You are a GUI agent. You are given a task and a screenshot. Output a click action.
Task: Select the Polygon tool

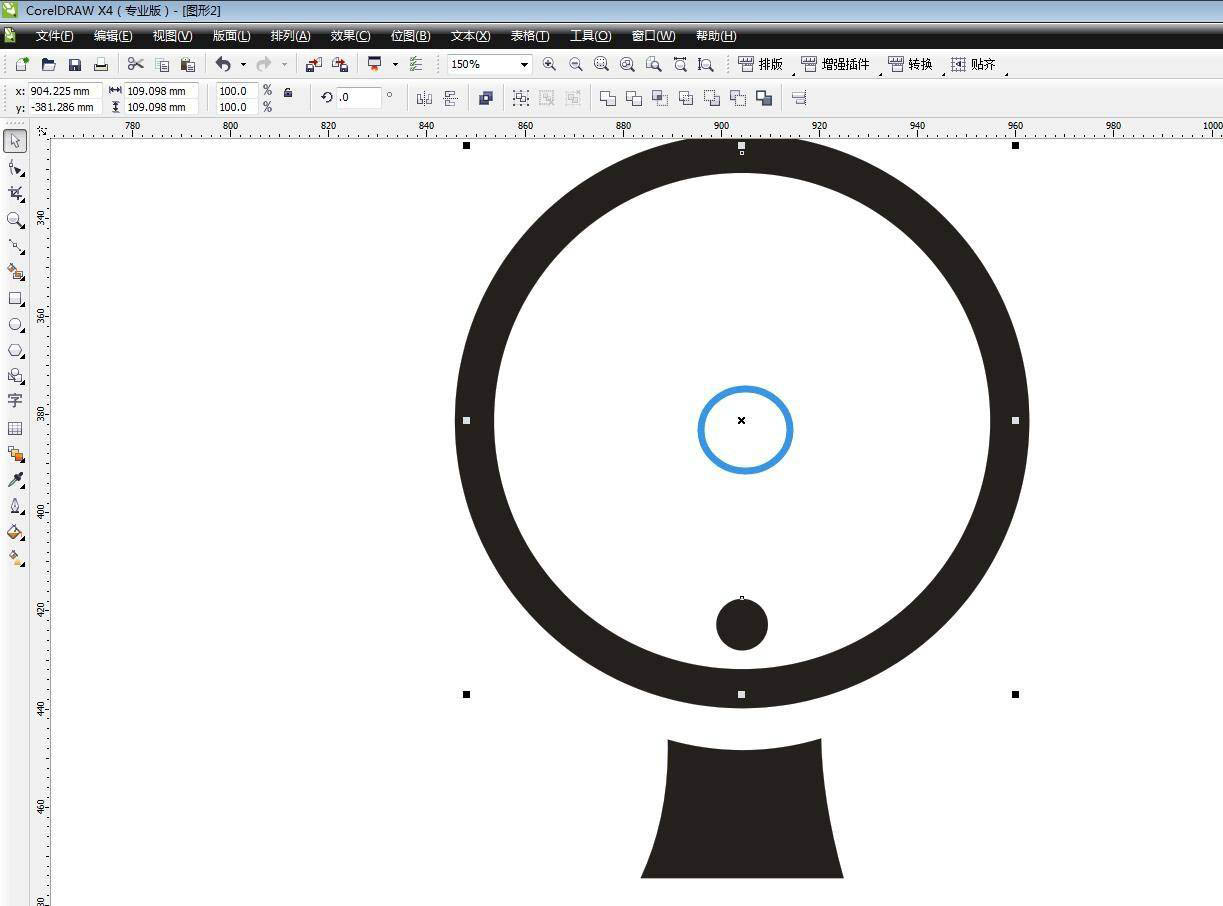click(15, 351)
